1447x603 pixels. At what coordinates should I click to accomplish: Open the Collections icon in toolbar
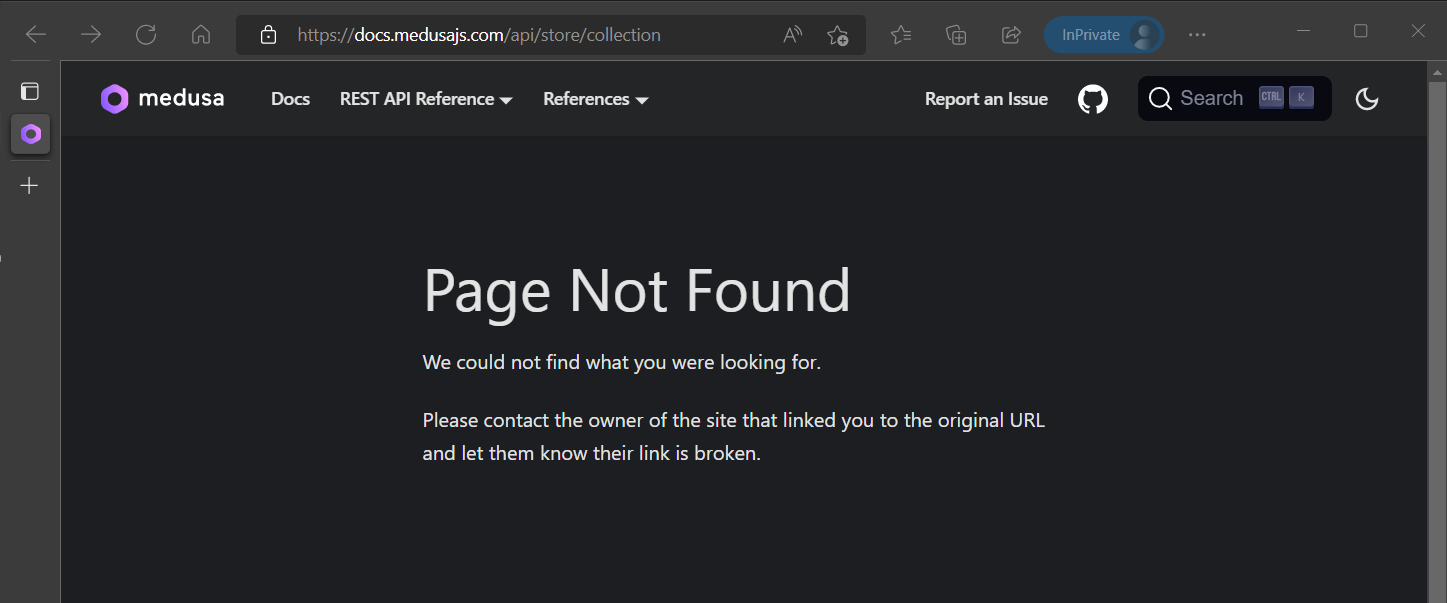coord(956,35)
